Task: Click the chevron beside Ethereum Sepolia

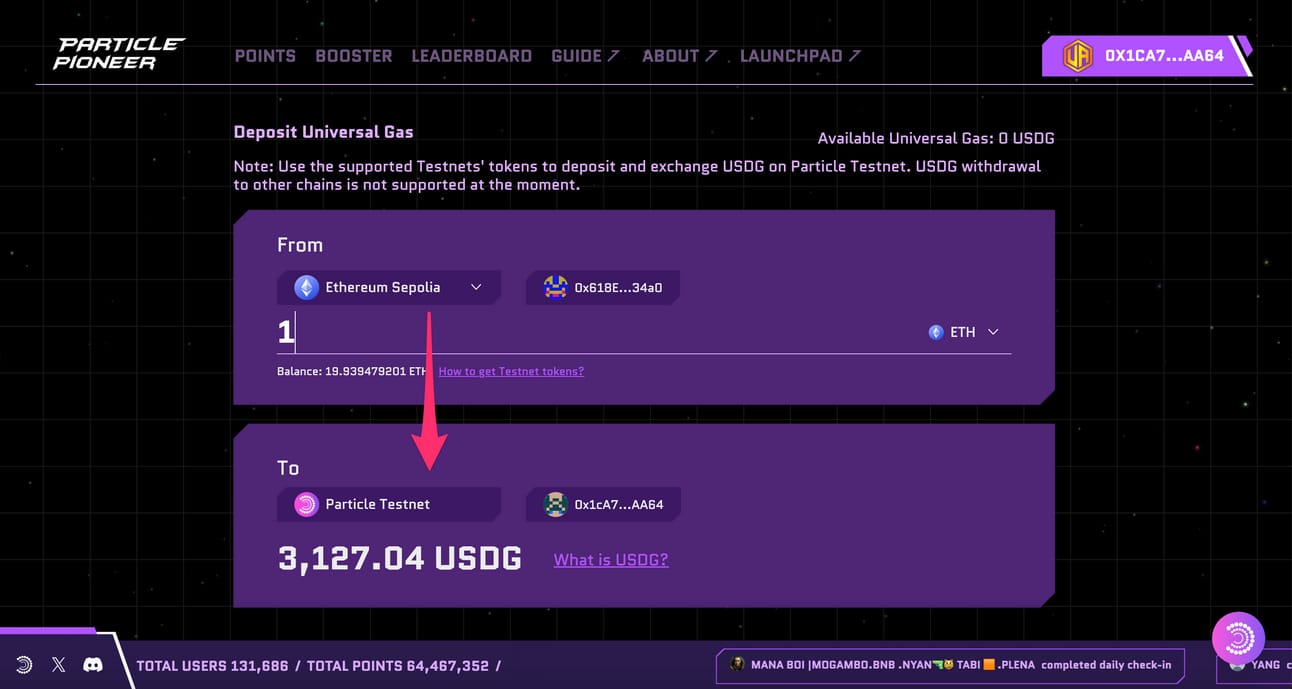Action: click(476, 287)
